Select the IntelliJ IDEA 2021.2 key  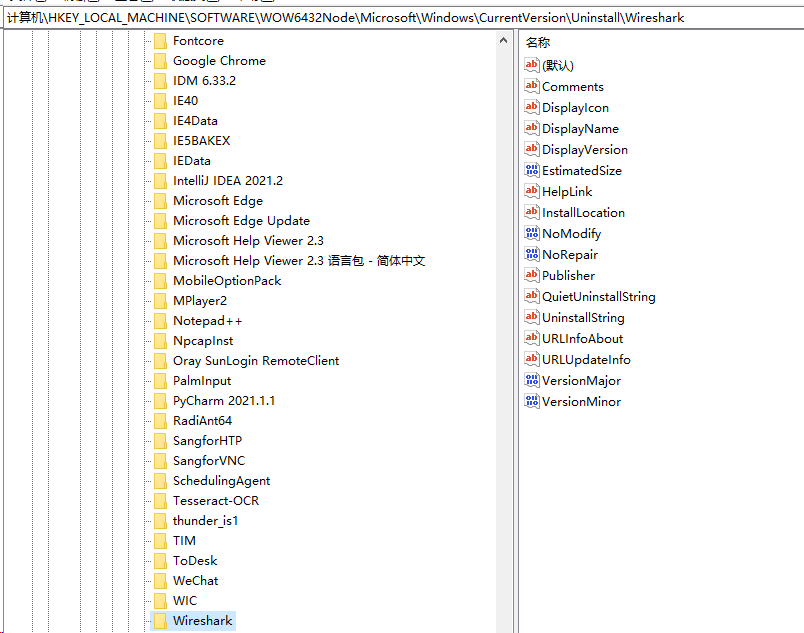228,181
